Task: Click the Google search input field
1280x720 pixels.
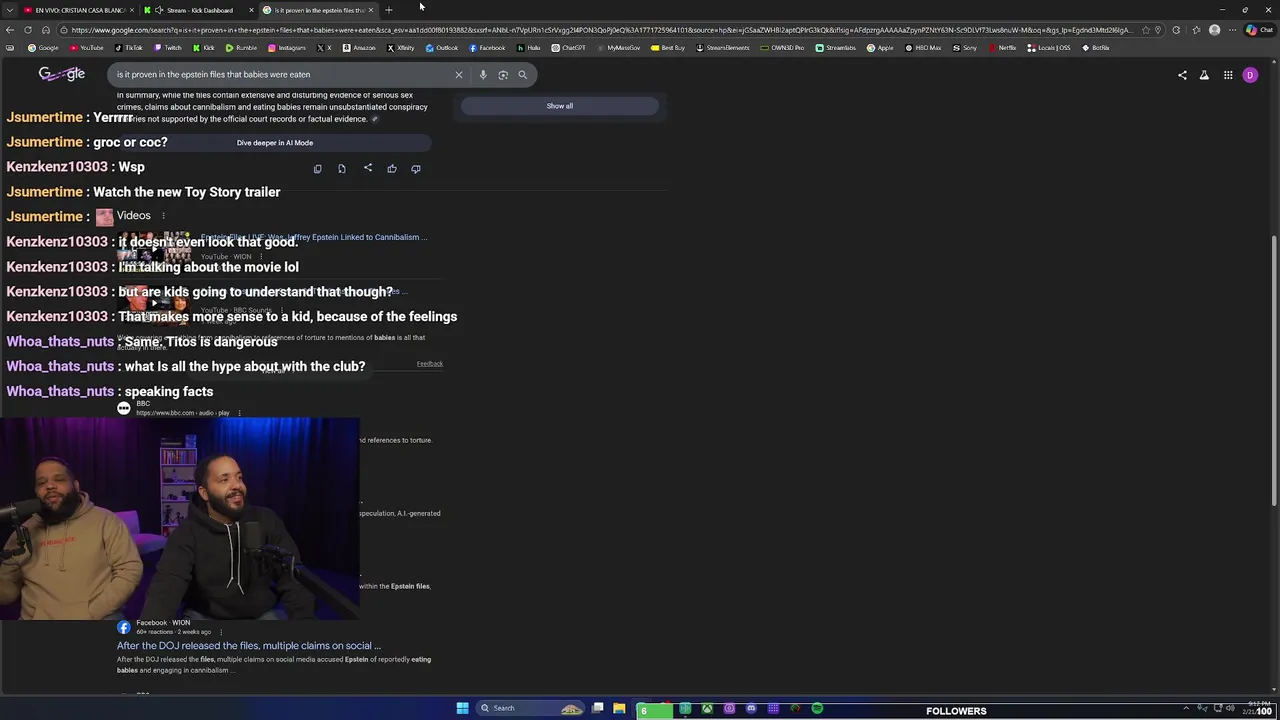Action: pyautogui.click(x=280, y=75)
